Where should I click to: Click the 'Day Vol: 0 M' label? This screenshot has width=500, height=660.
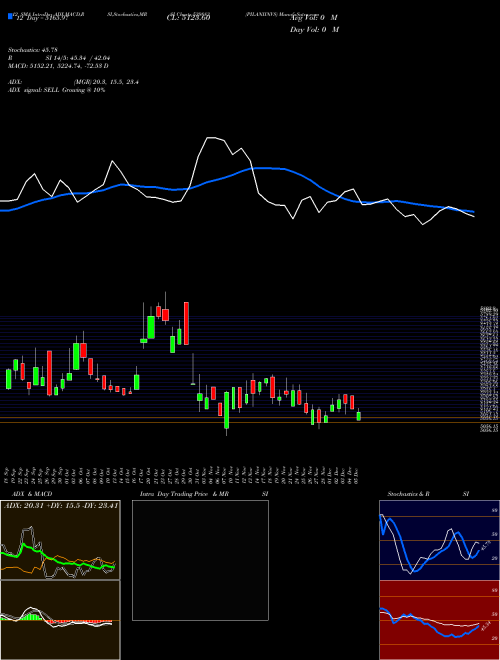314,29
